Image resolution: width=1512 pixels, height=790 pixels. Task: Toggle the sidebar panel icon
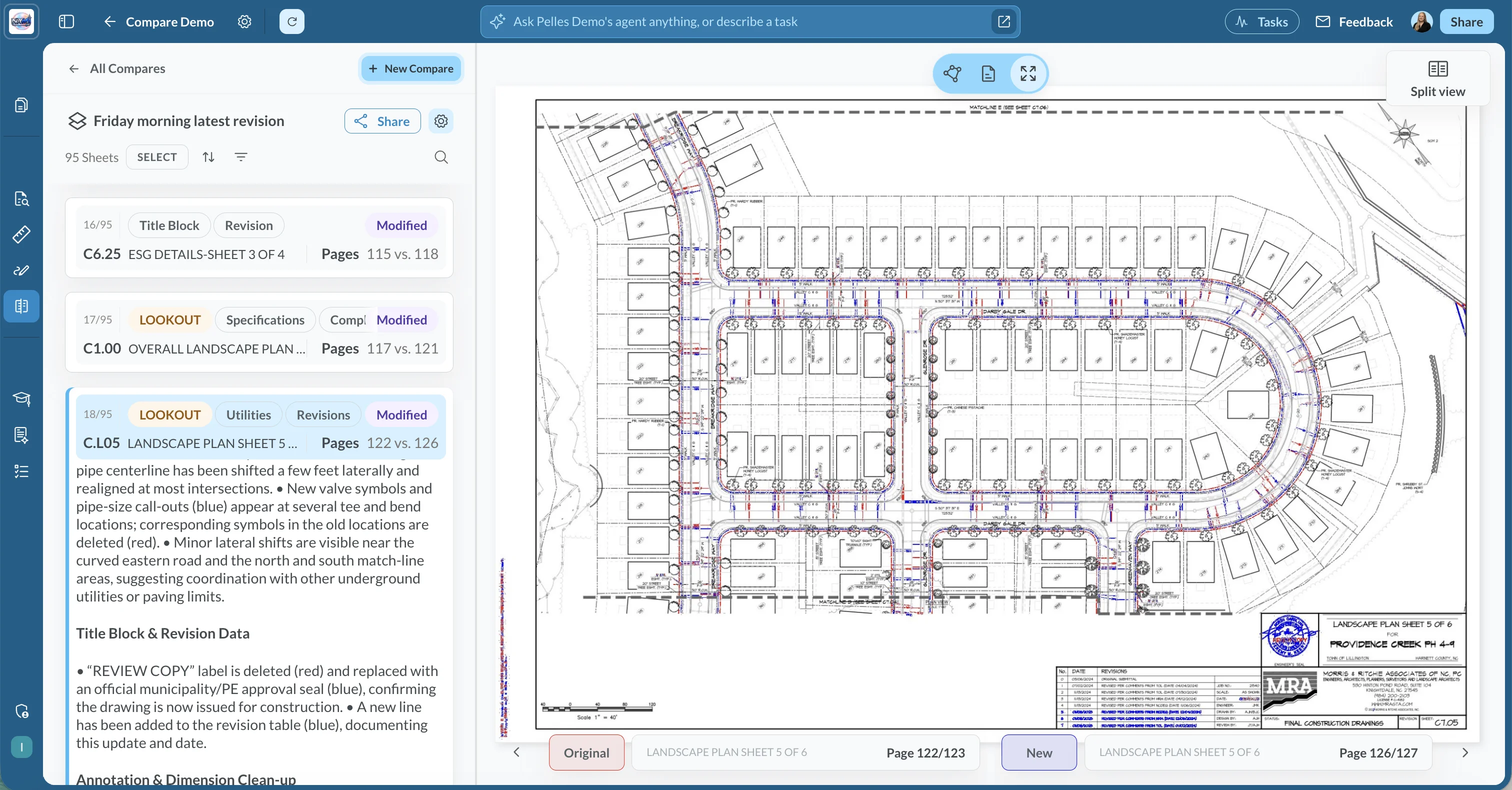(x=66, y=21)
